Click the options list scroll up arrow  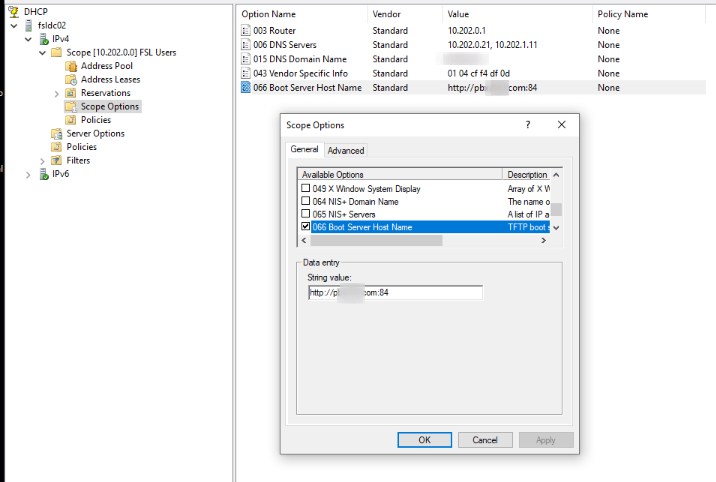(x=556, y=175)
